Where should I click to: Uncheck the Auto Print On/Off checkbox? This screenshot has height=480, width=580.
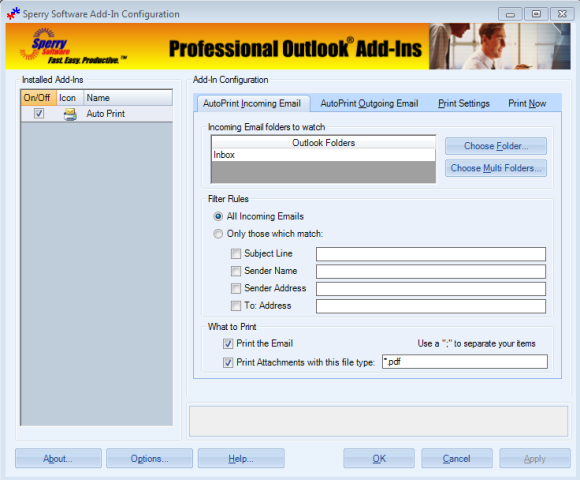39,113
